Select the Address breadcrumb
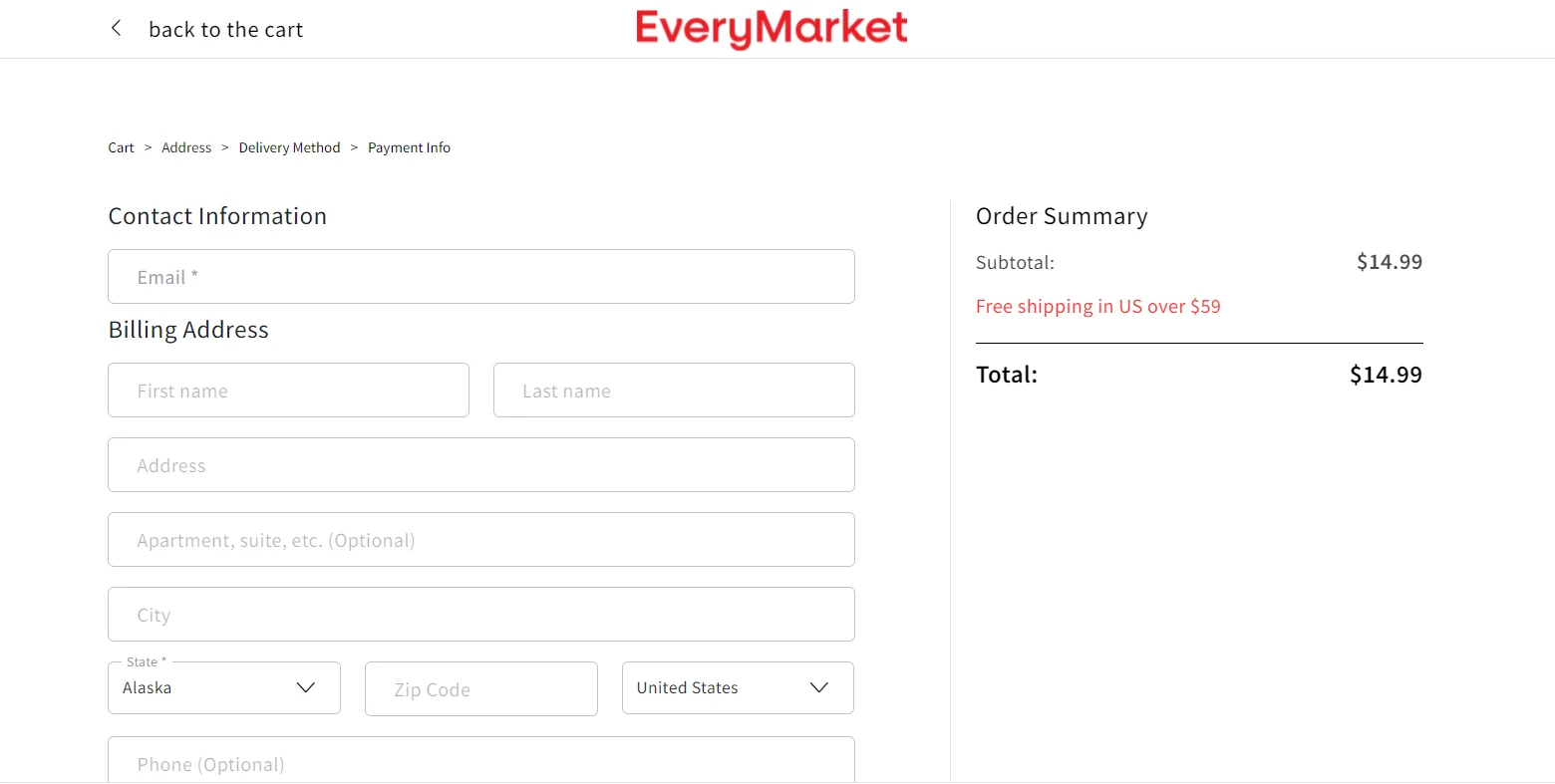 click(x=186, y=147)
